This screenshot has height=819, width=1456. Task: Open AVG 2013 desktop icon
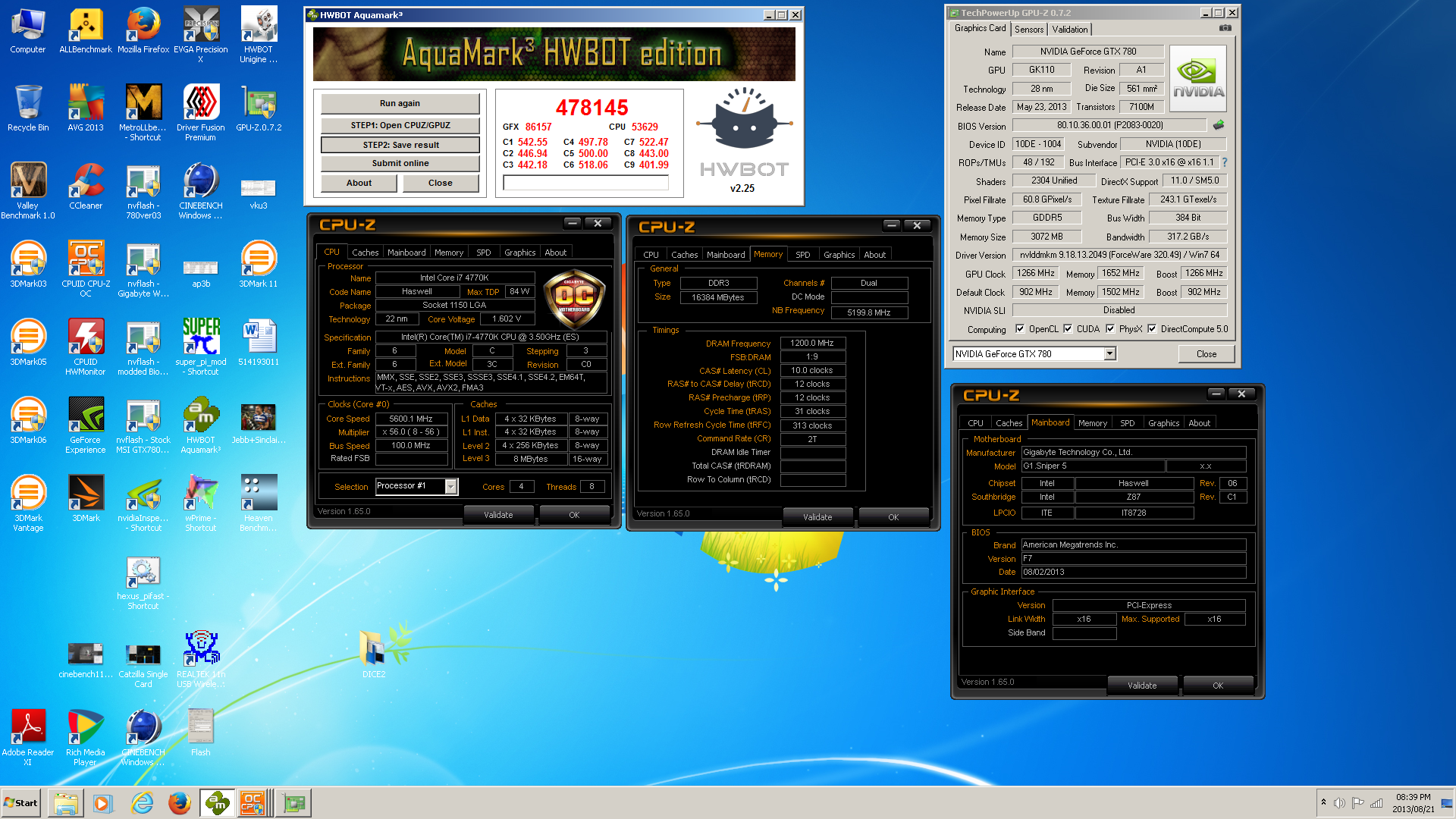86,108
